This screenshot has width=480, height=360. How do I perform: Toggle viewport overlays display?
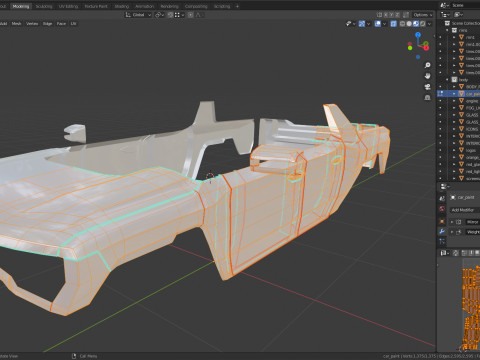(378, 24)
